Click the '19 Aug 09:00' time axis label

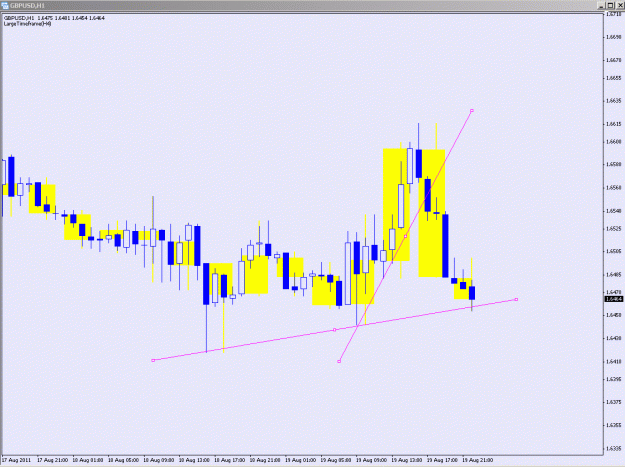click(371, 460)
